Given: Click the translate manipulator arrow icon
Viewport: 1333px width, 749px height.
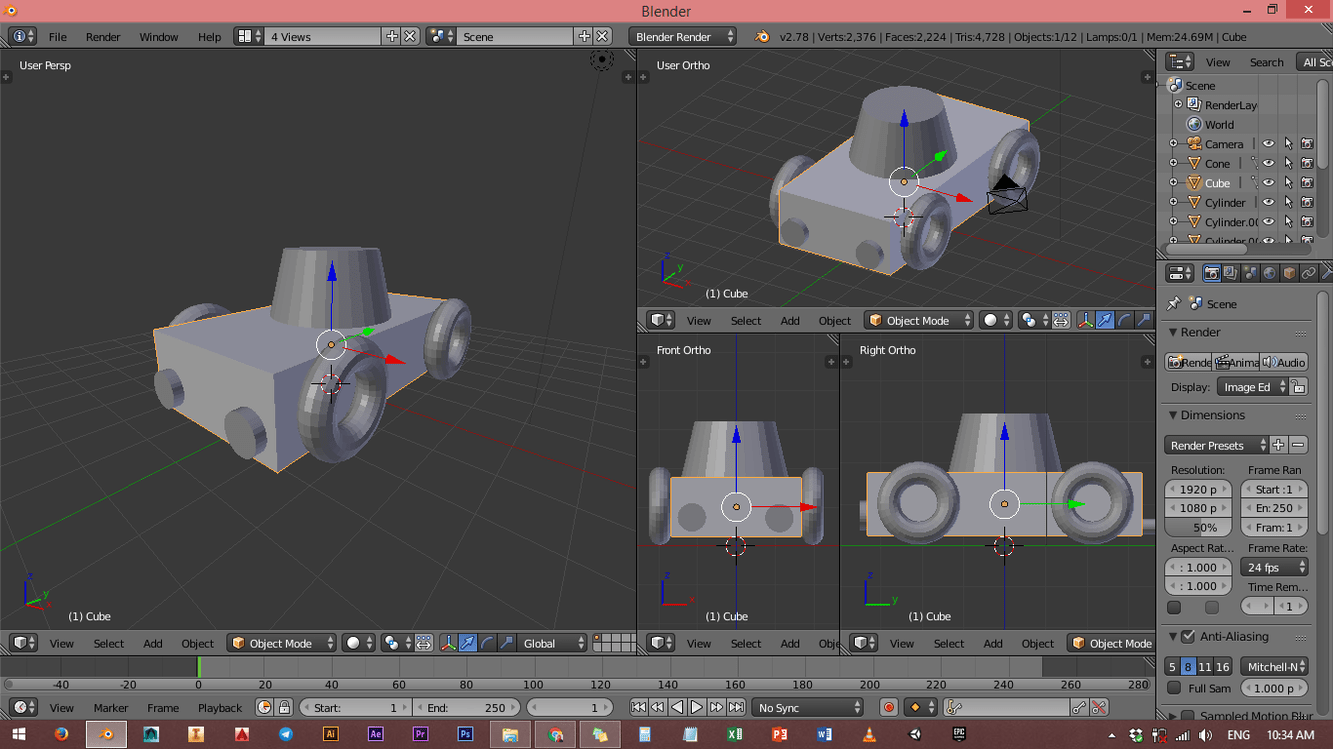Looking at the screenshot, I should pyautogui.click(x=467, y=643).
